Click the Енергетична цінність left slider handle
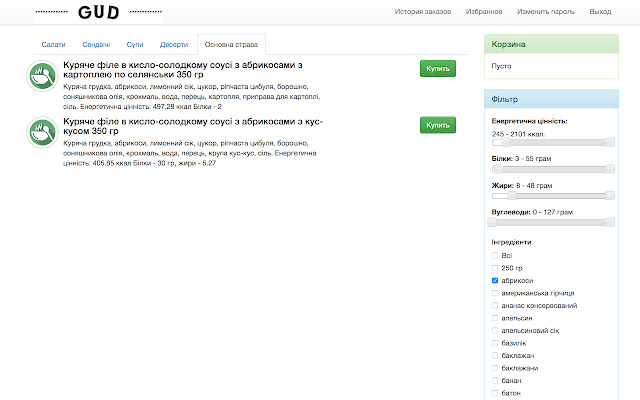This screenshot has height=400, width=640. [x=506, y=142]
